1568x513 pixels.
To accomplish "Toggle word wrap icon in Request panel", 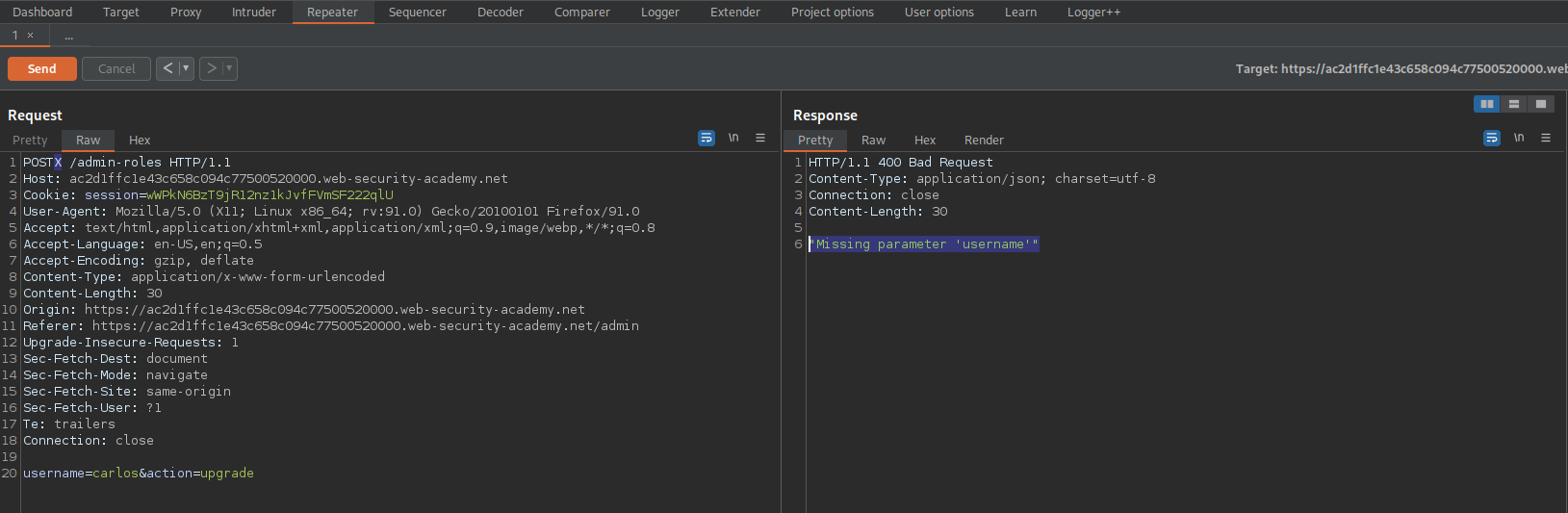I will 707,139.
